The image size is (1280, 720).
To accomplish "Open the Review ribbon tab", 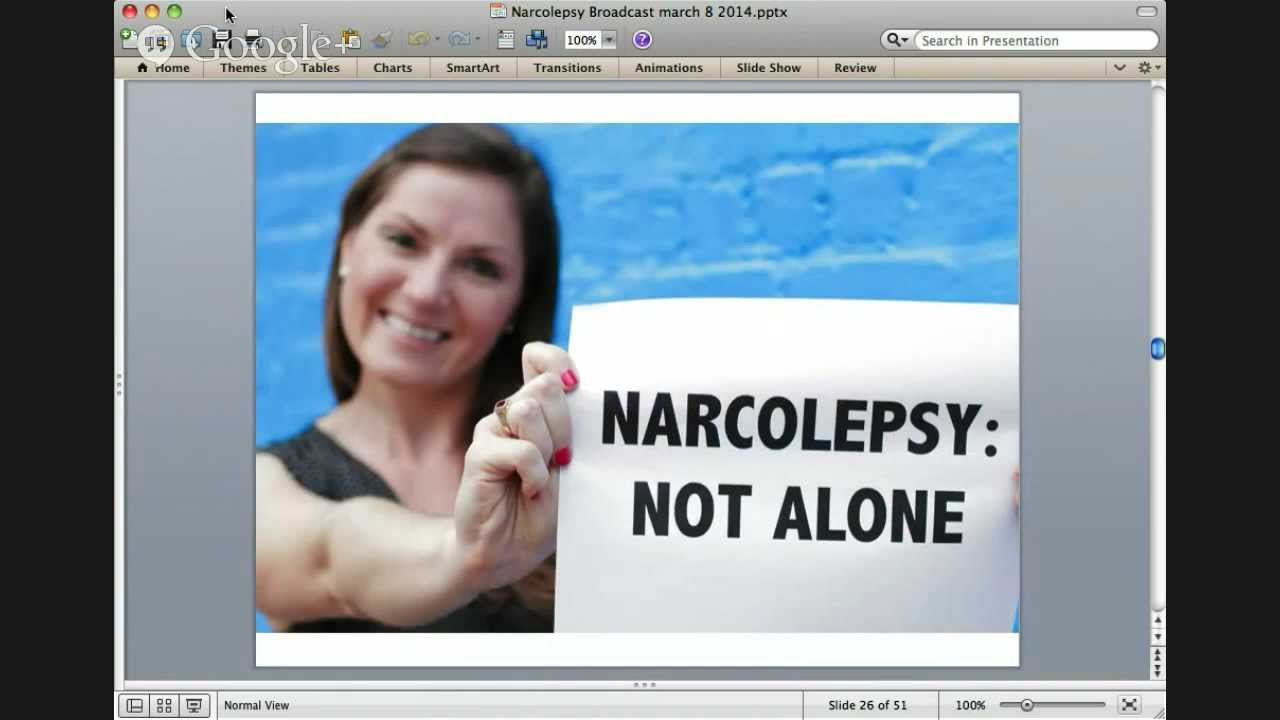I will [855, 68].
